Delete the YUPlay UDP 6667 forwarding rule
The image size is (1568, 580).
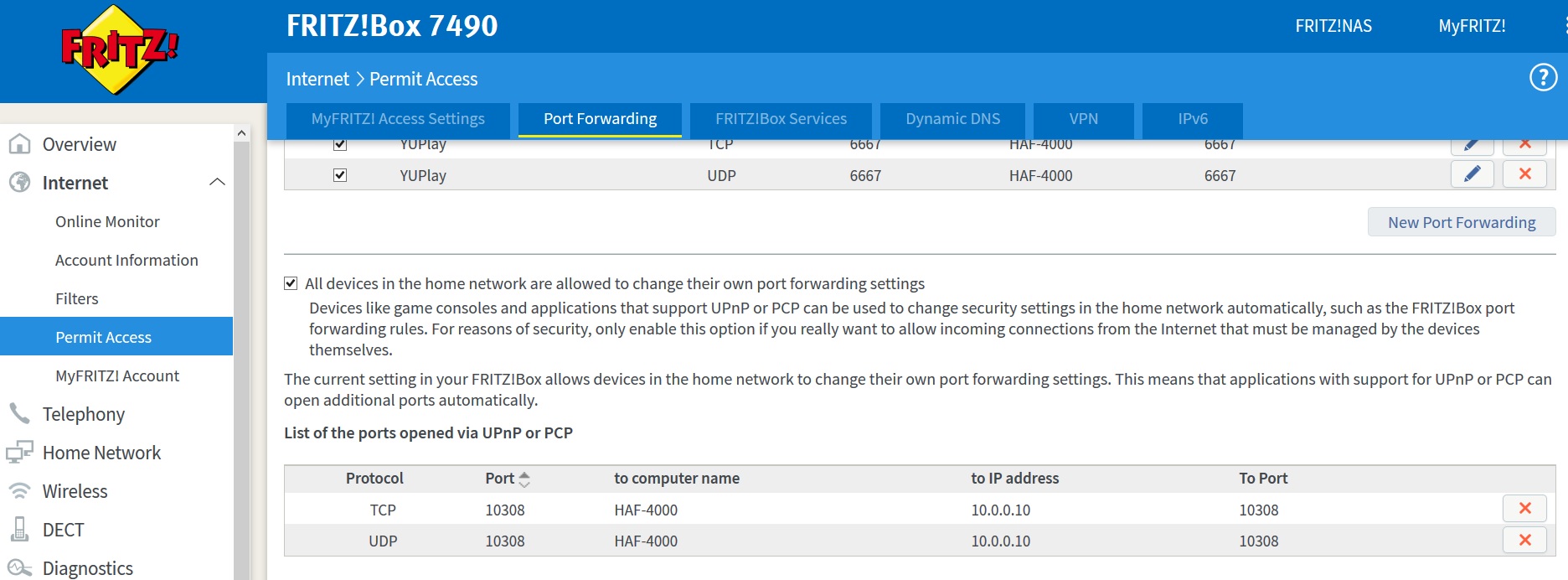point(1524,174)
